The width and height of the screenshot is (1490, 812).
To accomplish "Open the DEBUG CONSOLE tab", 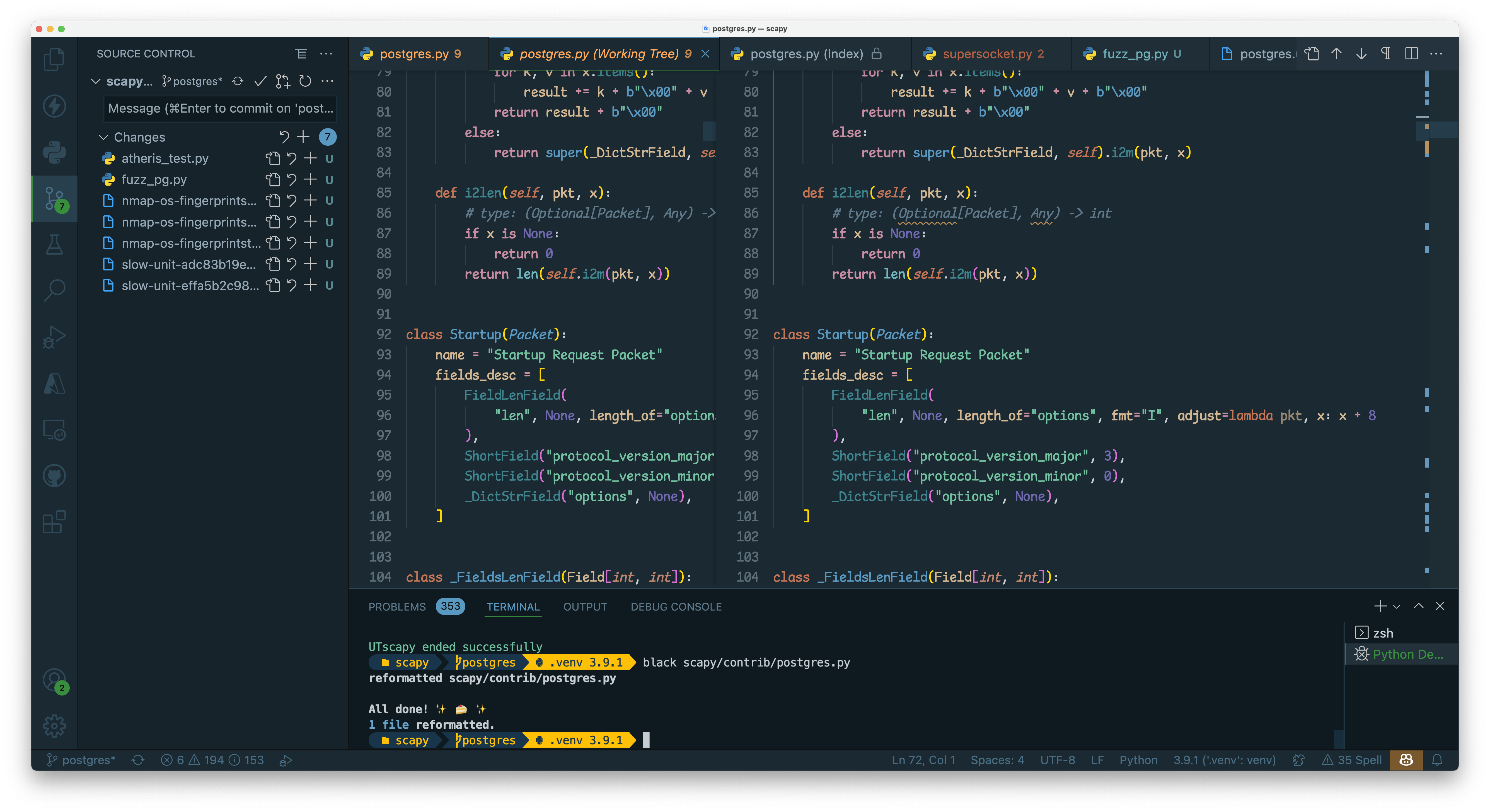I will coord(676,606).
